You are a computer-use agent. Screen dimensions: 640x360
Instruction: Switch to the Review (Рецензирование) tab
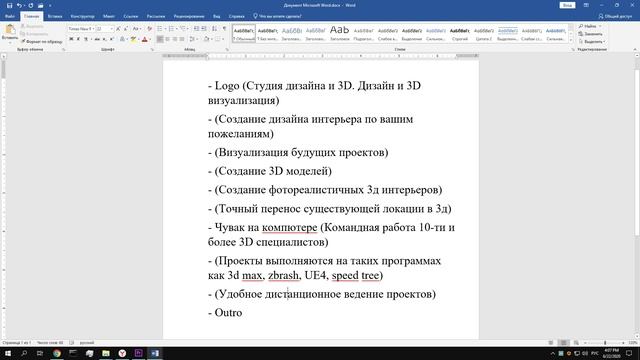(x=189, y=16)
